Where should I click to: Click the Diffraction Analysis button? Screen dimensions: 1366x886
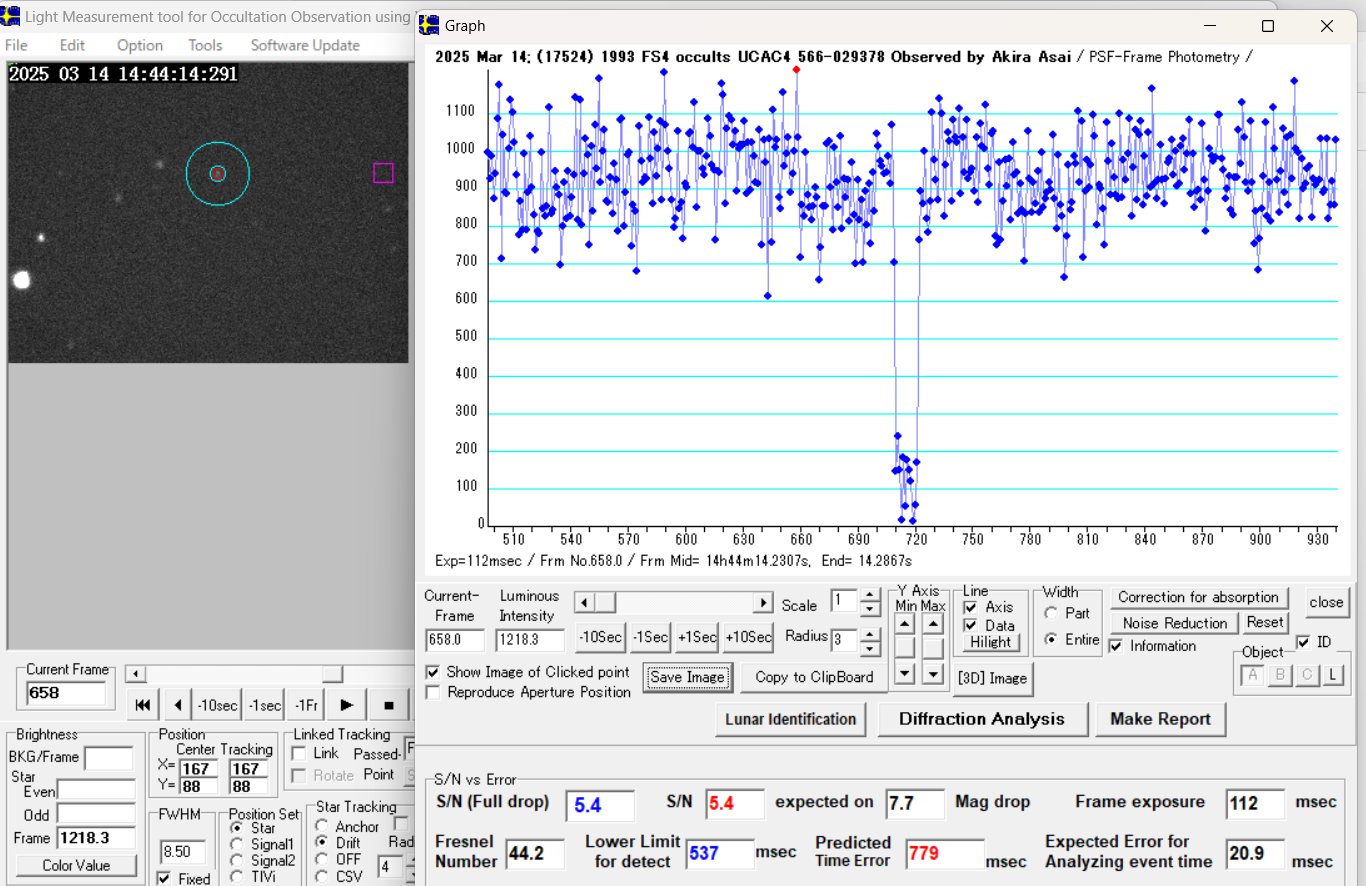tap(981, 719)
